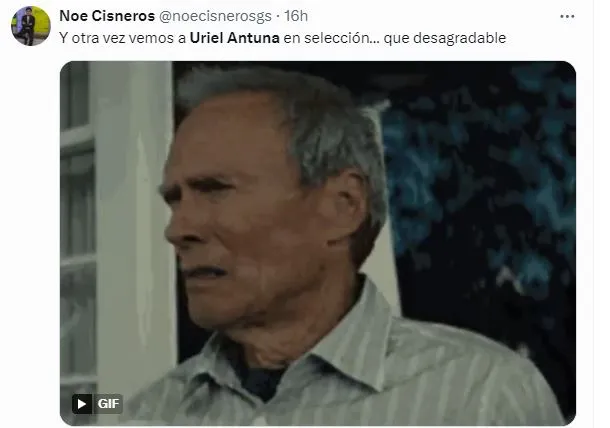
Task: Click the man's ear in the GIF
Action: coord(344,208)
